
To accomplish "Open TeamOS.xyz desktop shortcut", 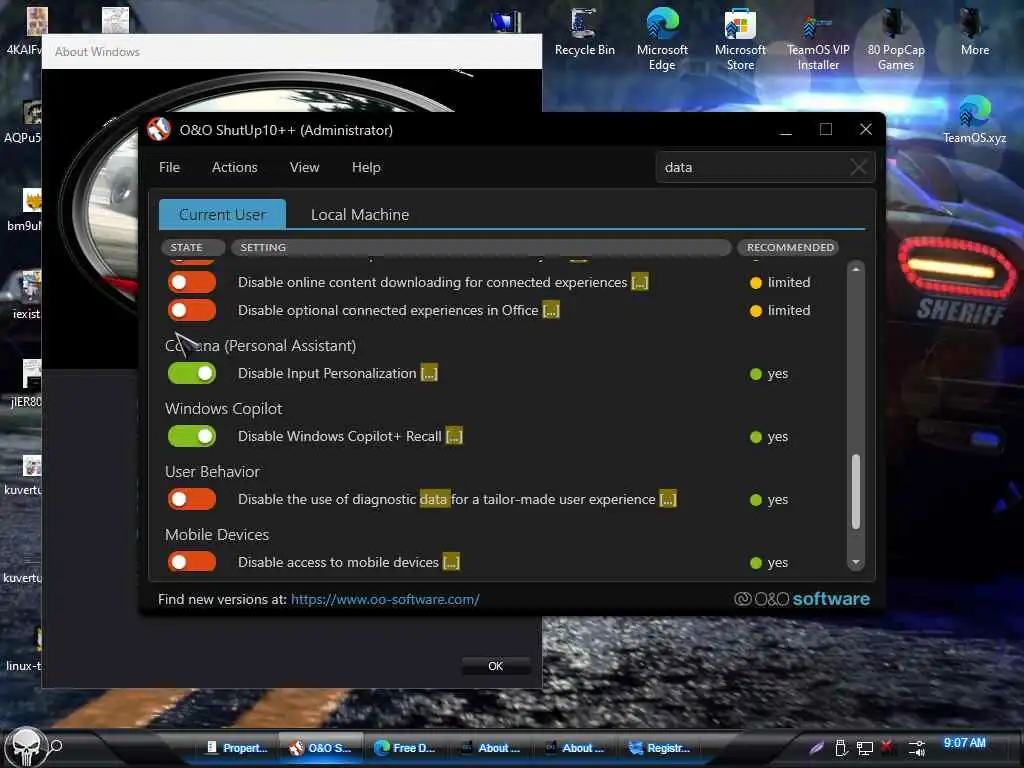I will 974,120.
